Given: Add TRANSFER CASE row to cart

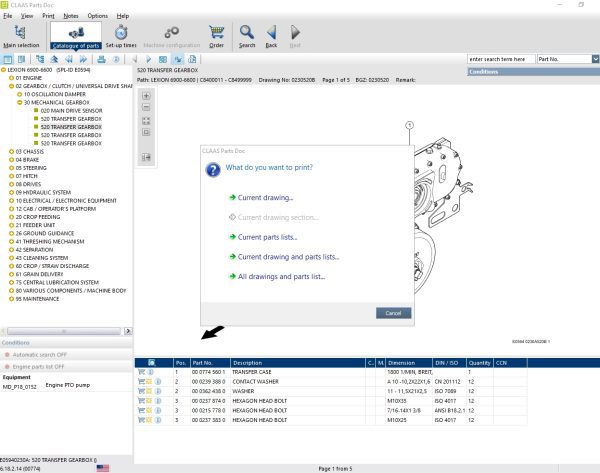Looking at the screenshot, I should [140, 371].
